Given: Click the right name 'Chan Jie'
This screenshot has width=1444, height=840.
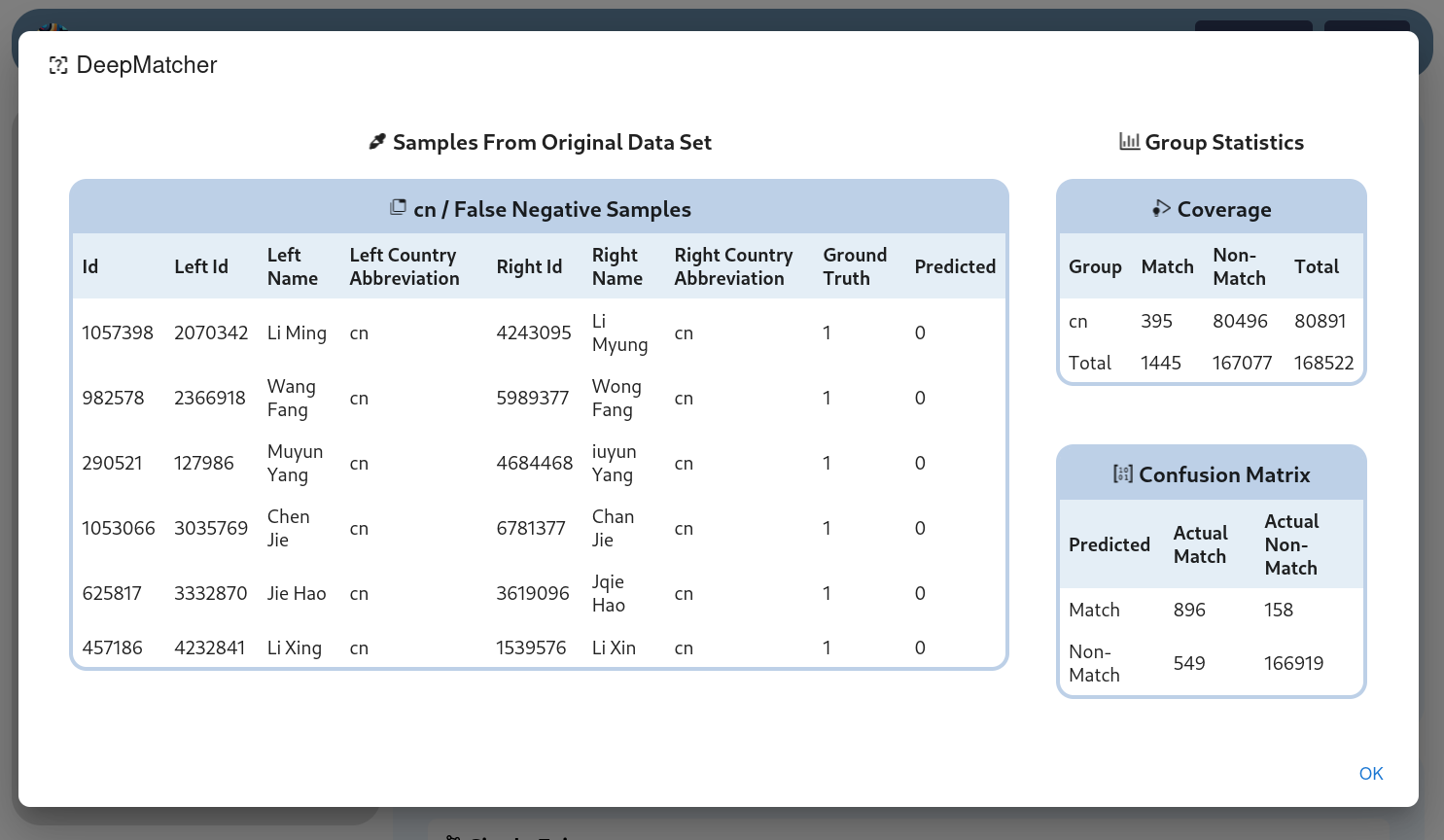Looking at the screenshot, I should pyautogui.click(x=614, y=528).
